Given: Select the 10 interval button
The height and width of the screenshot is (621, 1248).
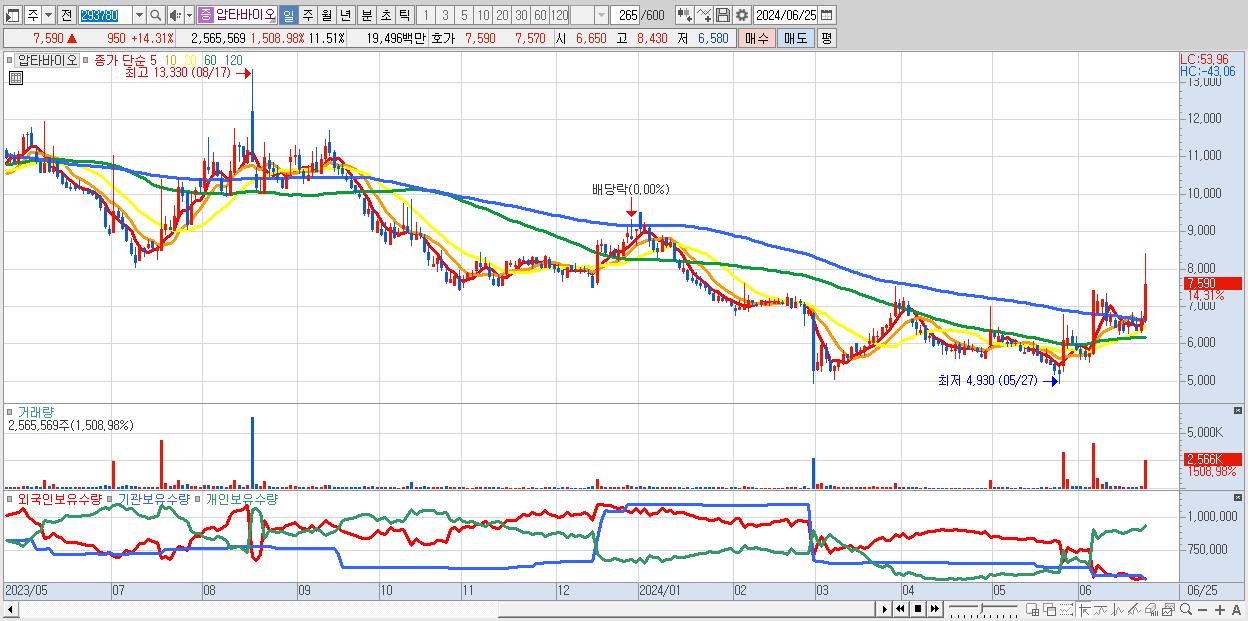Looking at the screenshot, I should point(483,15).
